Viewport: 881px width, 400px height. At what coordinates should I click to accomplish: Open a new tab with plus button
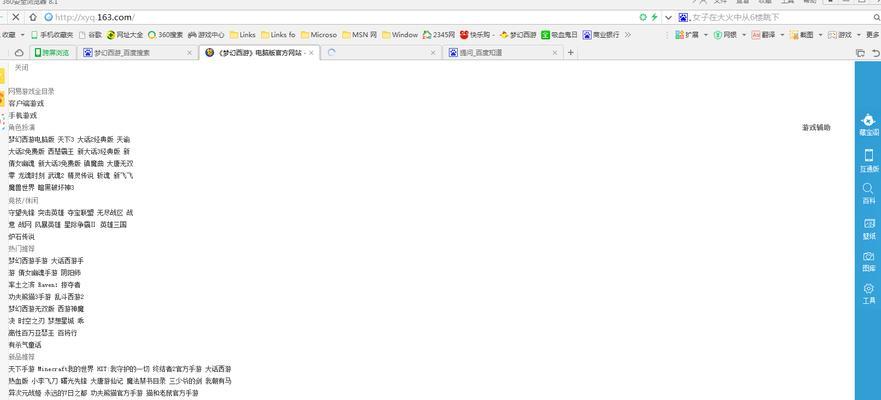[x=570, y=53]
